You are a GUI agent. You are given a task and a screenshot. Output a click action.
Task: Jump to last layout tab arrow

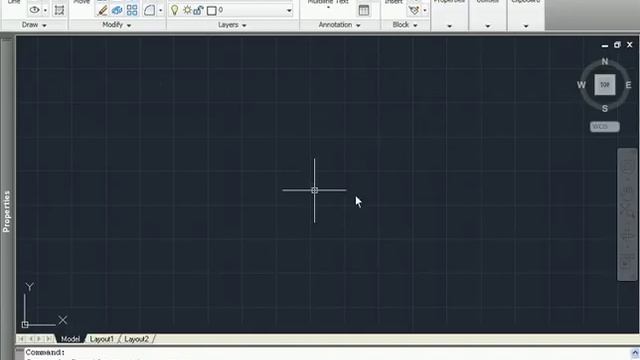49,339
